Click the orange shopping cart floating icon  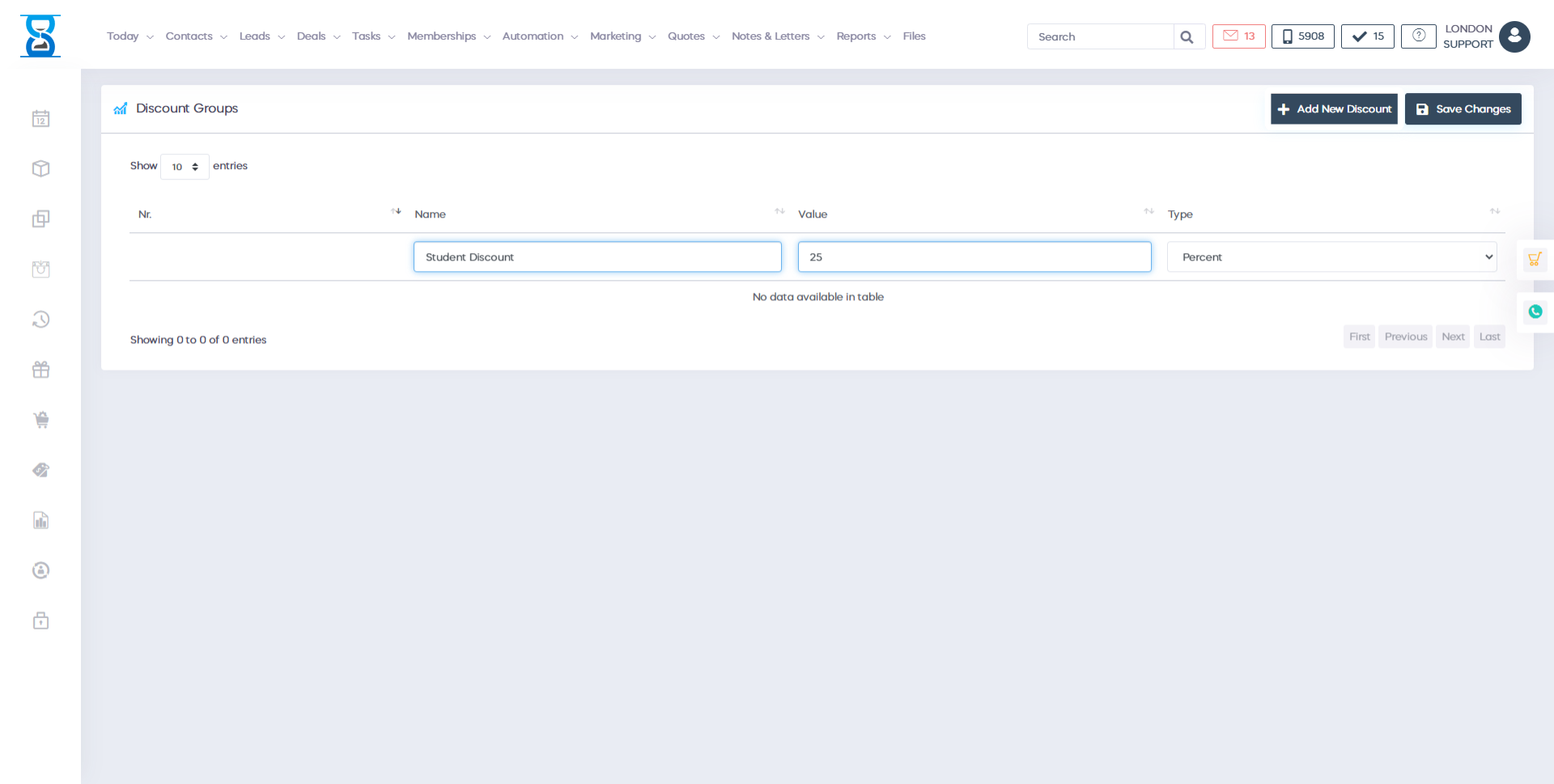pyautogui.click(x=1535, y=259)
